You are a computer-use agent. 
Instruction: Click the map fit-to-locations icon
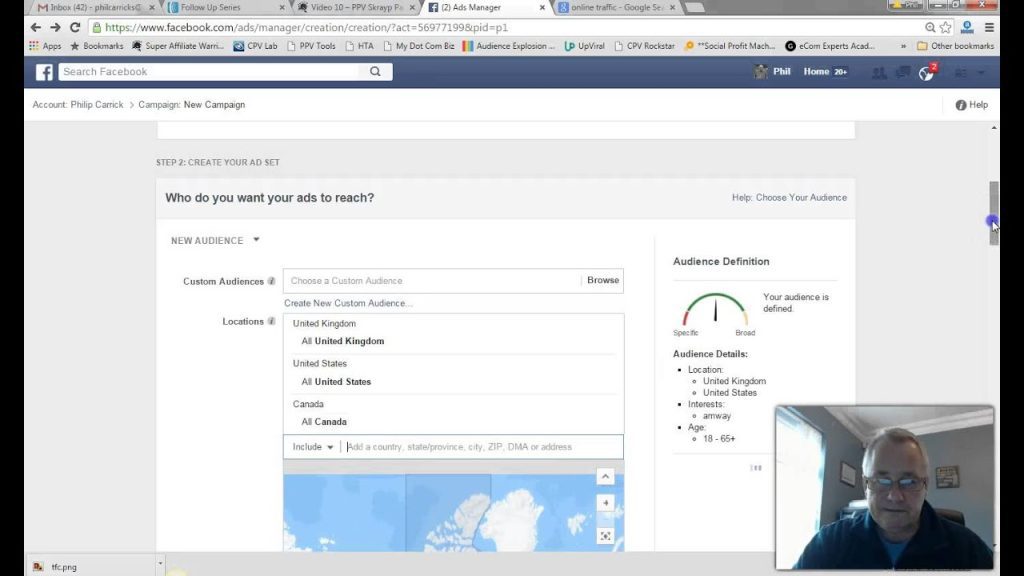pyautogui.click(x=605, y=536)
